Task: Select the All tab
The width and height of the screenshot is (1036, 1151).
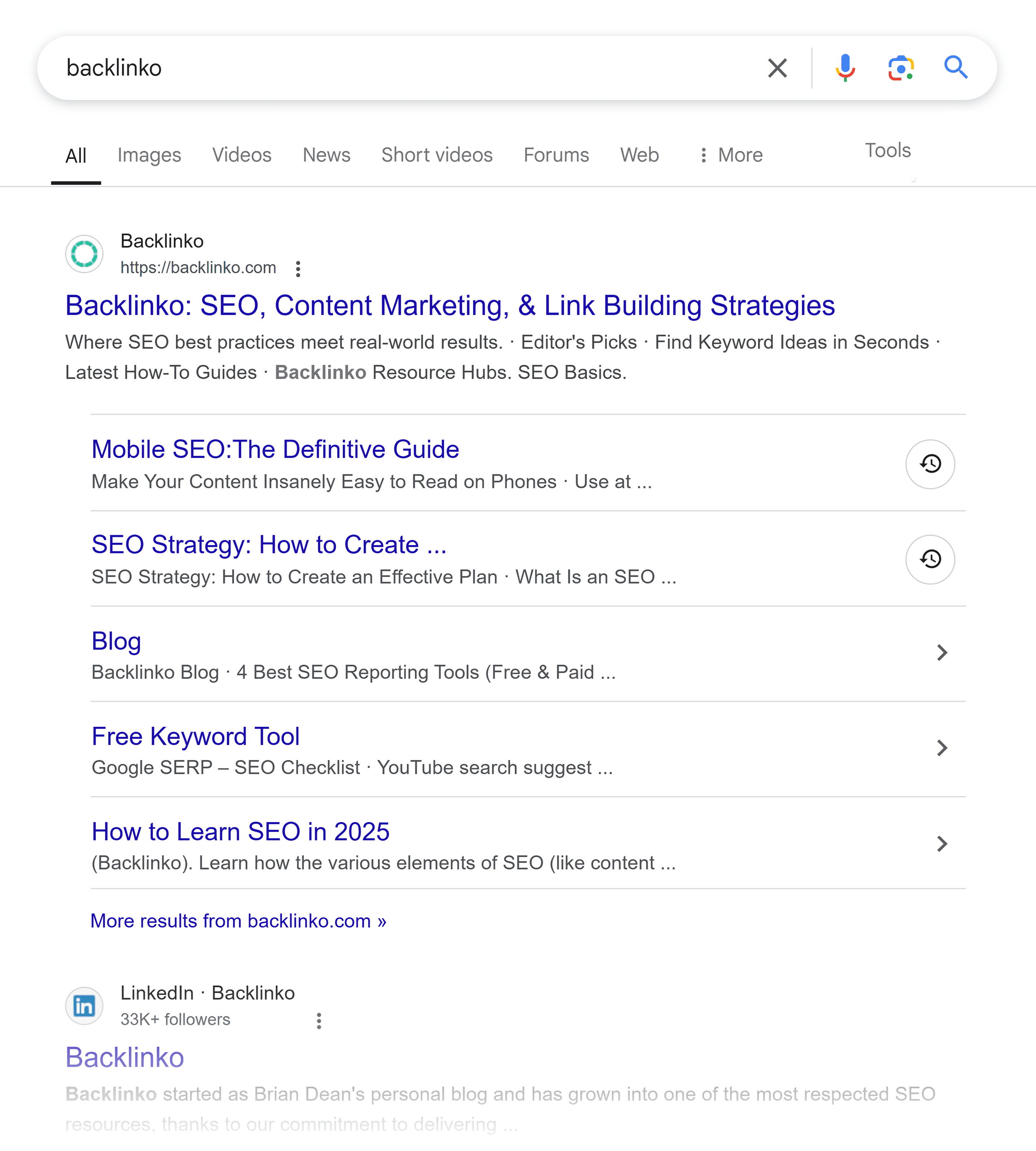Action: coord(76,155)
